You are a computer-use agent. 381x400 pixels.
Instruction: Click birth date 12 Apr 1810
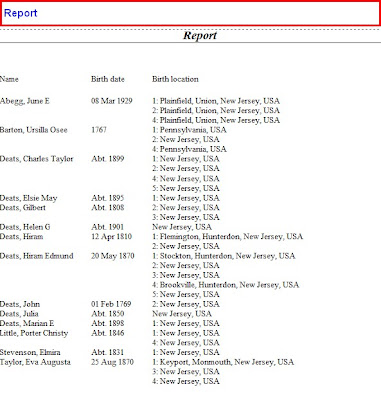(111, 236)
